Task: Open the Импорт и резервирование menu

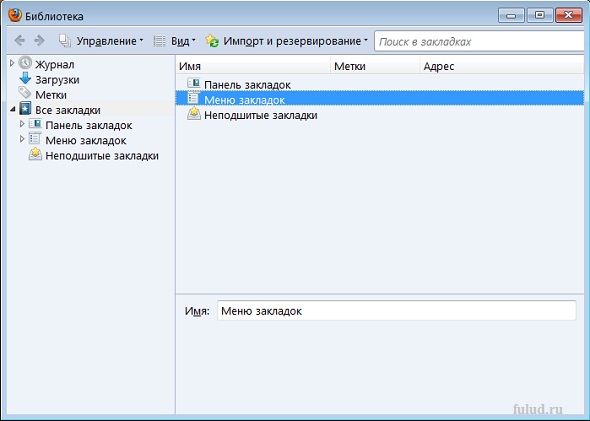Action: click(x=287, y=41)
